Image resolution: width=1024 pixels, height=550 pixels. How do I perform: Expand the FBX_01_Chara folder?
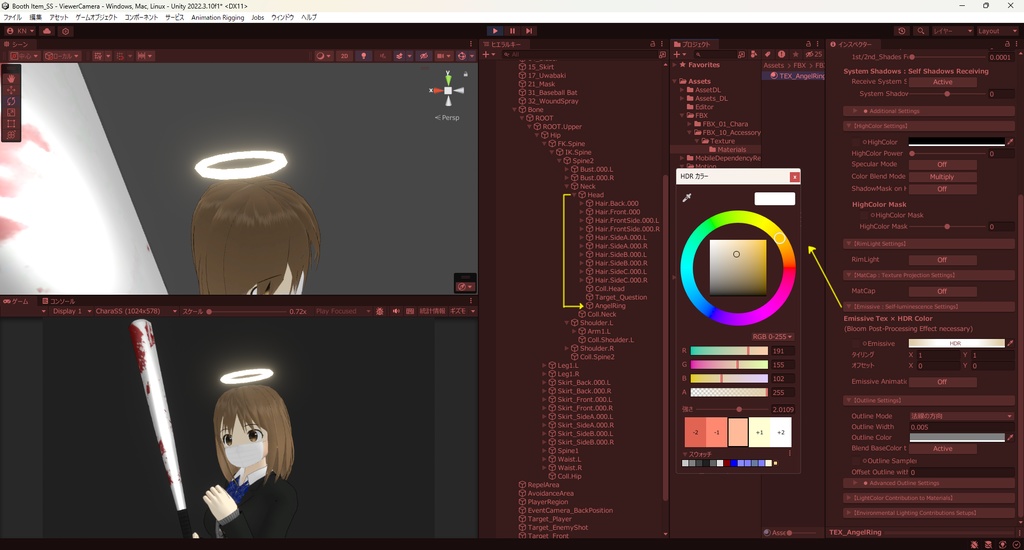689,123
